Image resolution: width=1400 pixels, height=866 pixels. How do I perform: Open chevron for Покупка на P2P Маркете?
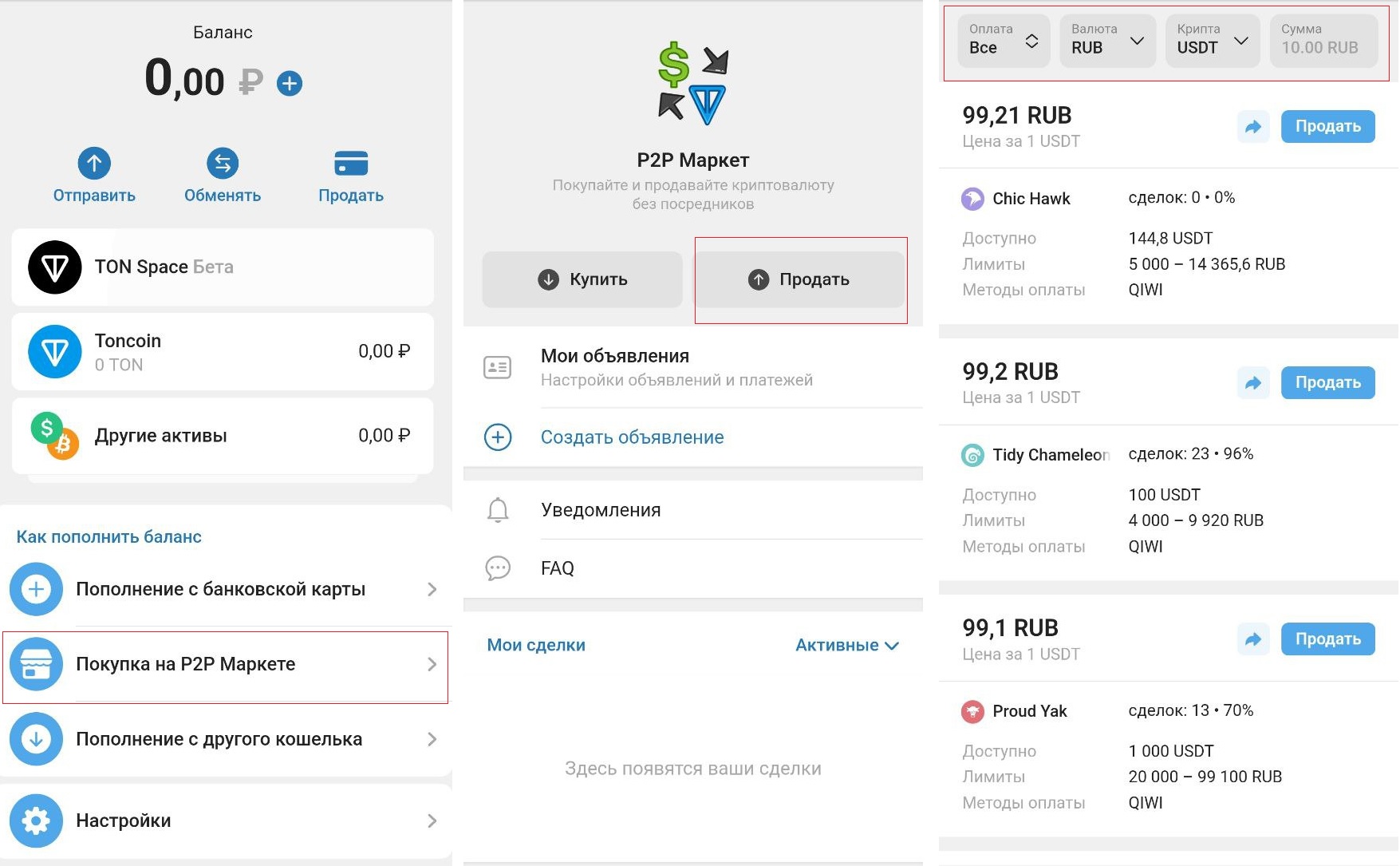coord(432,664)
